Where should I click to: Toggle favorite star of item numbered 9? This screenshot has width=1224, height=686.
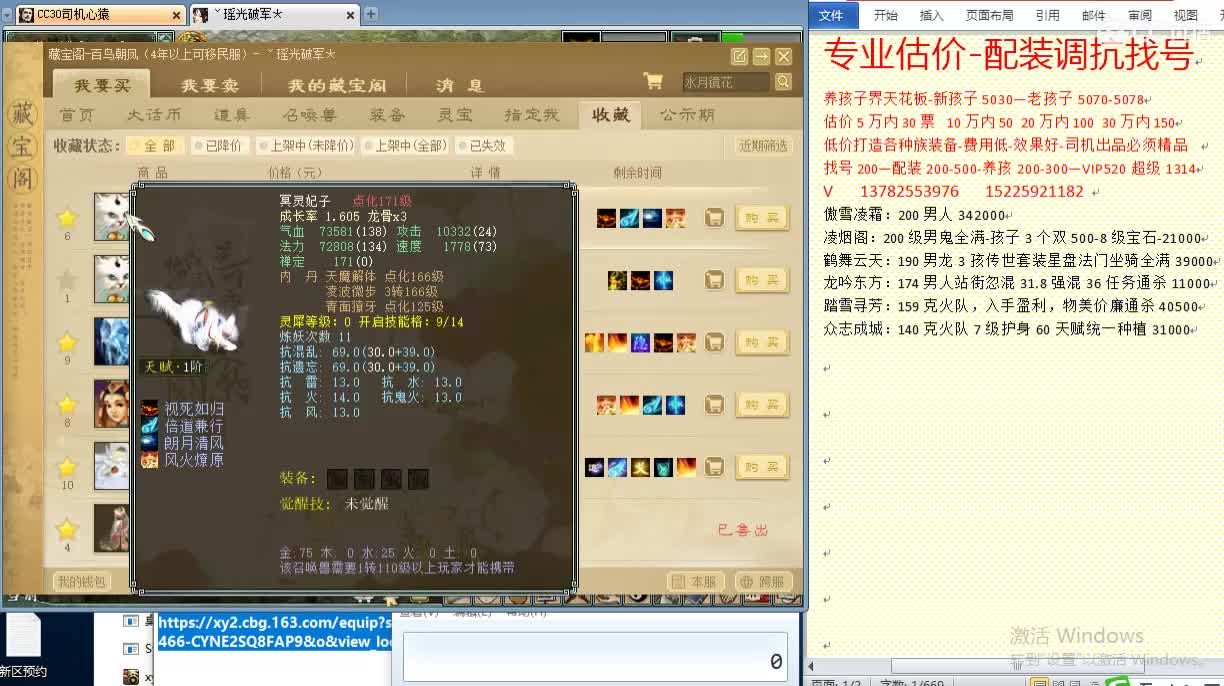[x=67, y=342]
